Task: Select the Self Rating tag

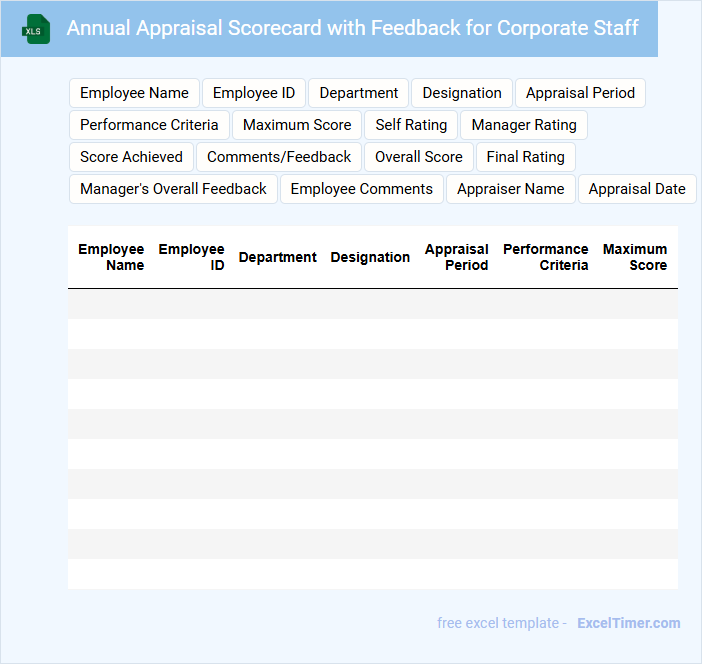Action: [x=411, y=125]
